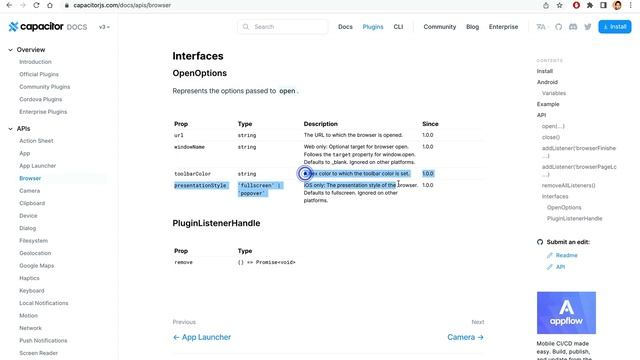640x360 pixels.
Task: Click the Capacitor logo
Action: coord(36,27)
